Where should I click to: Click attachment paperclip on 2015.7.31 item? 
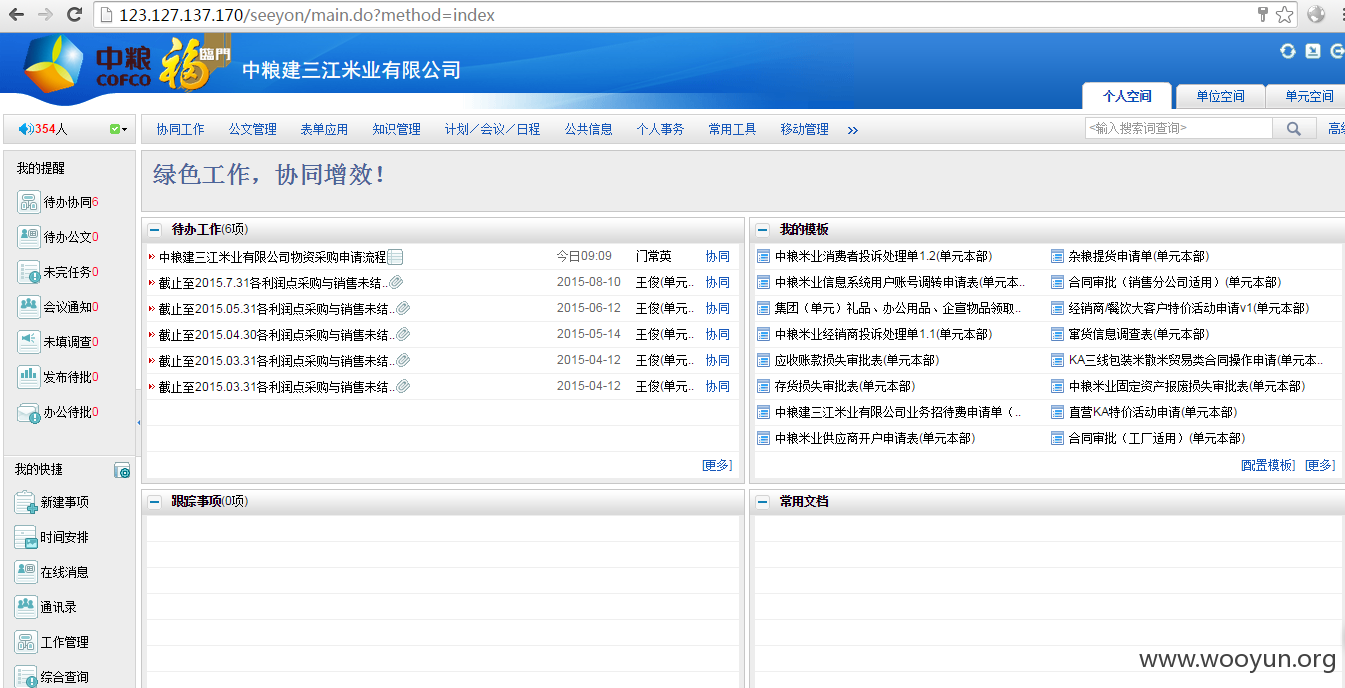396,282
